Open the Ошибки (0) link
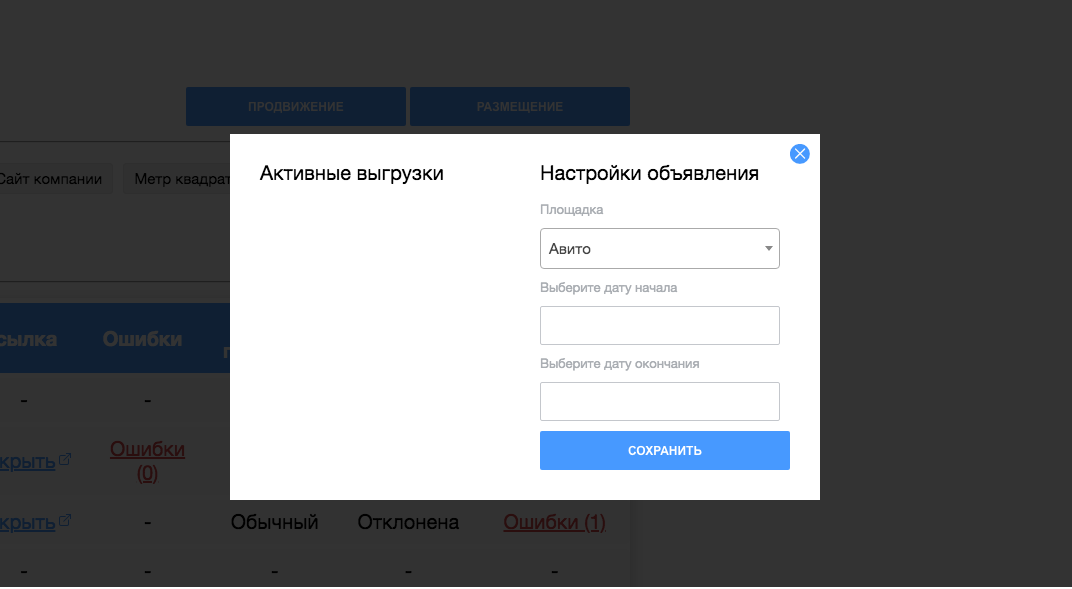Viewport: 1072px width, 589px height. click(147, 461)
